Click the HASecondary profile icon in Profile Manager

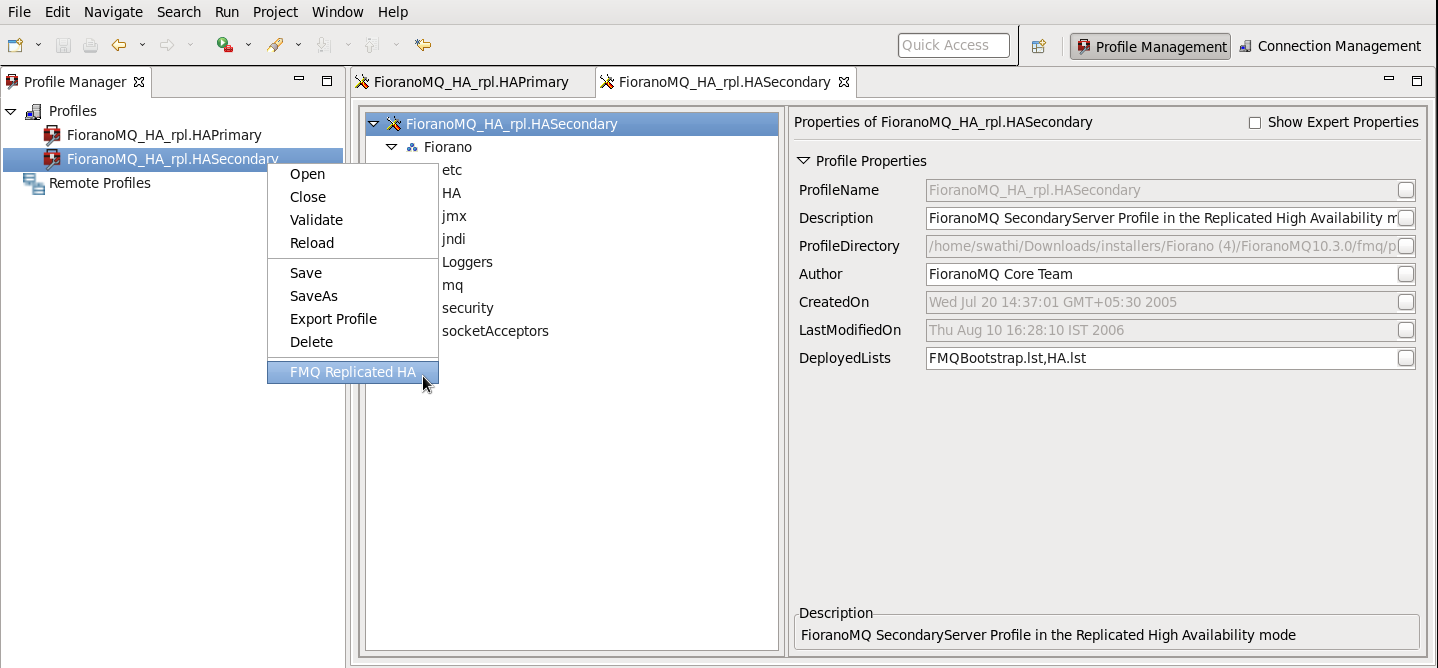(x=52, y=159)
